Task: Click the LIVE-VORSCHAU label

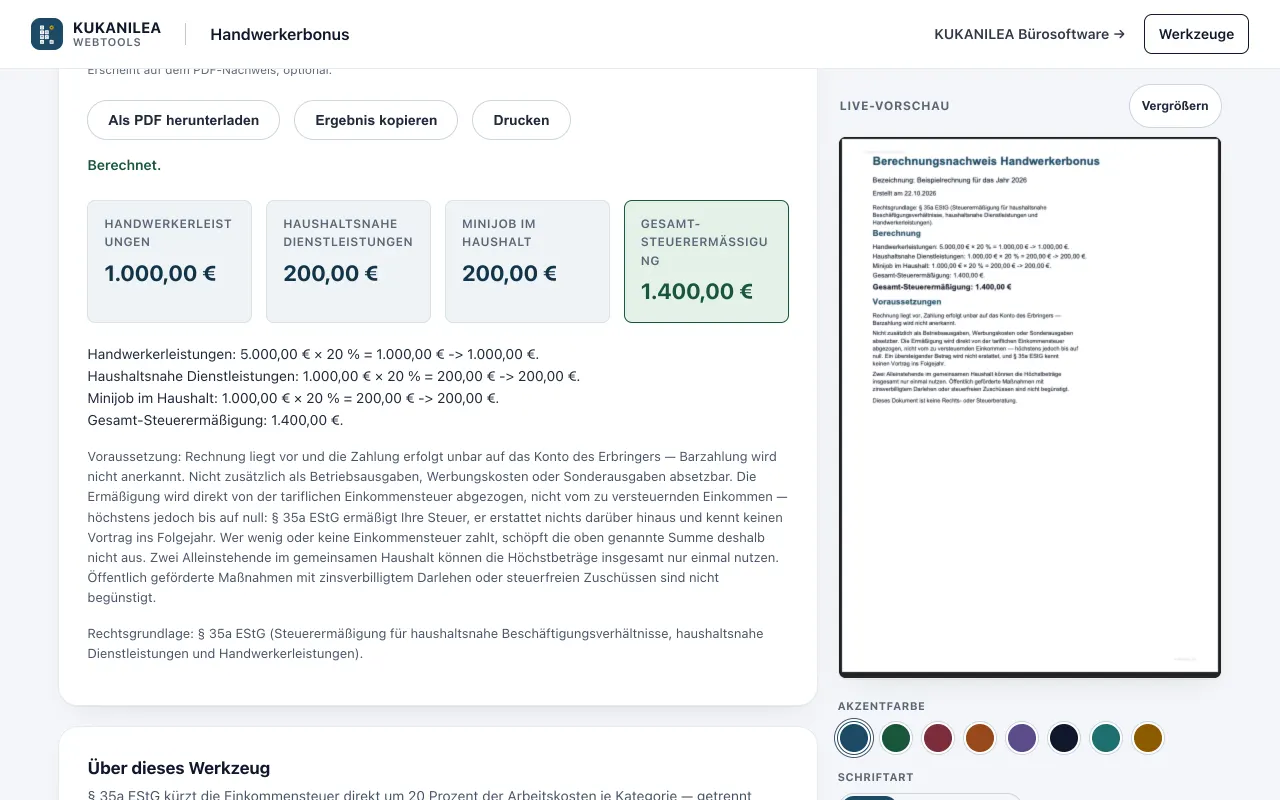Action: pyautogui.click(x=894, y=106)
